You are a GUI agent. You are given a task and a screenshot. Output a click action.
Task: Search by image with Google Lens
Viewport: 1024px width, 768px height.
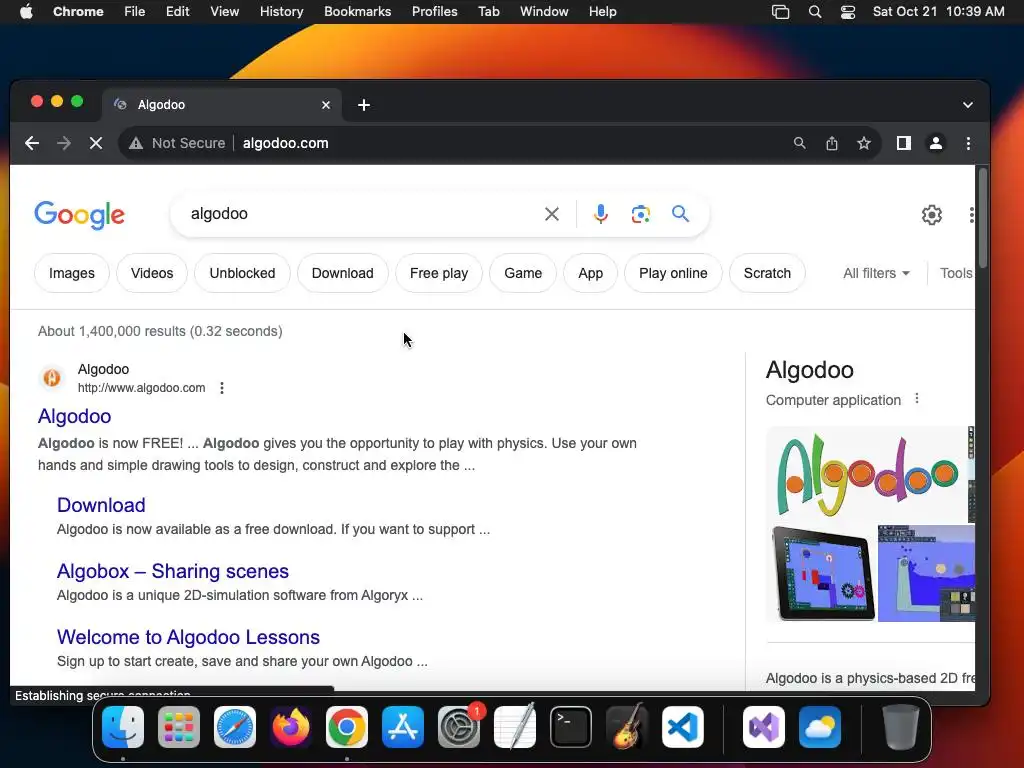(x=641, y=214)
